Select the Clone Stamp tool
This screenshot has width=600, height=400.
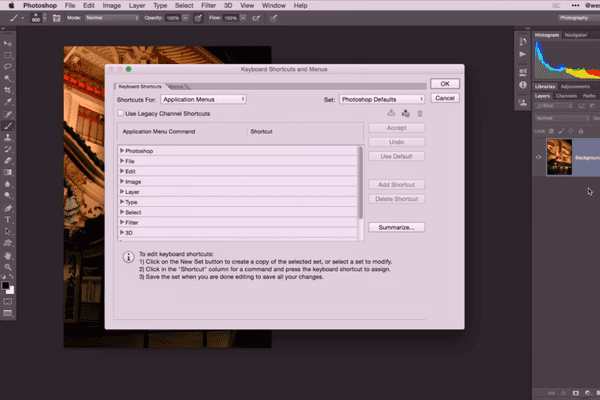[x=8, y=137]
